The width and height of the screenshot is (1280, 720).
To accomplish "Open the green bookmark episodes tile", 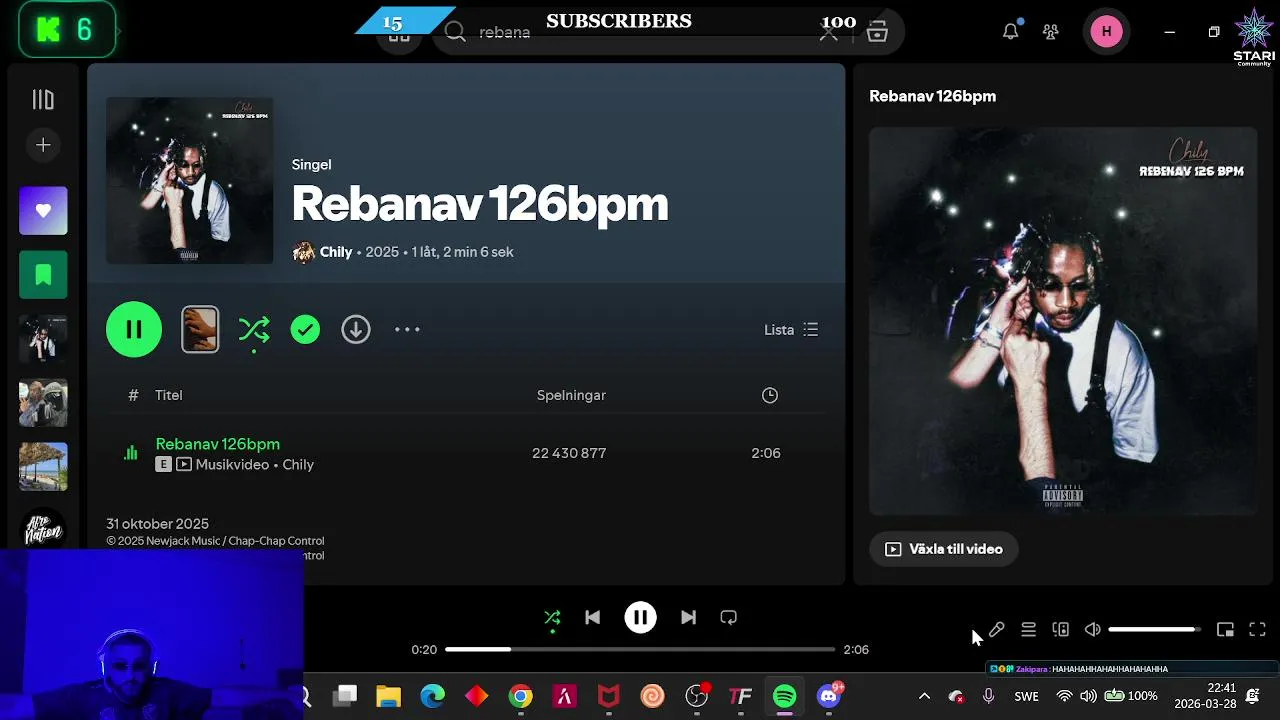I will coord(43,275).
